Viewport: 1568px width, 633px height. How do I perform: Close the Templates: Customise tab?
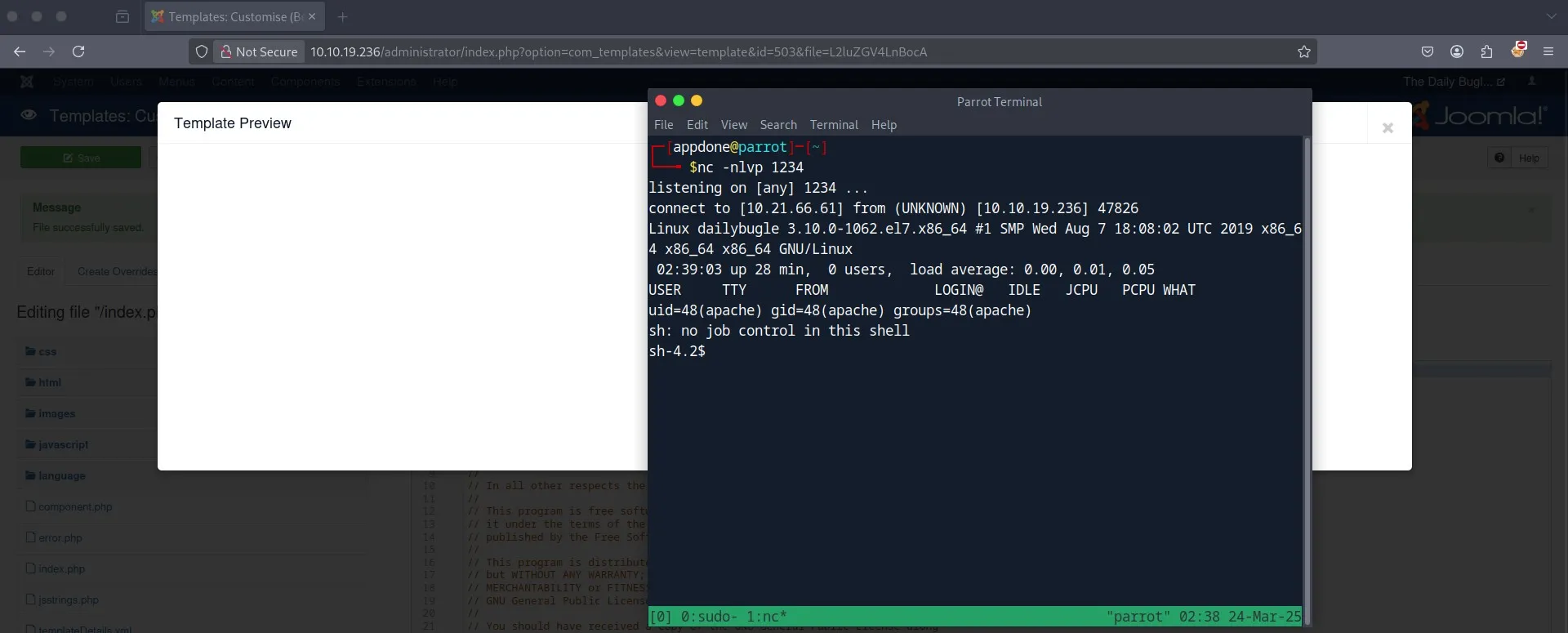coord(312,16)
